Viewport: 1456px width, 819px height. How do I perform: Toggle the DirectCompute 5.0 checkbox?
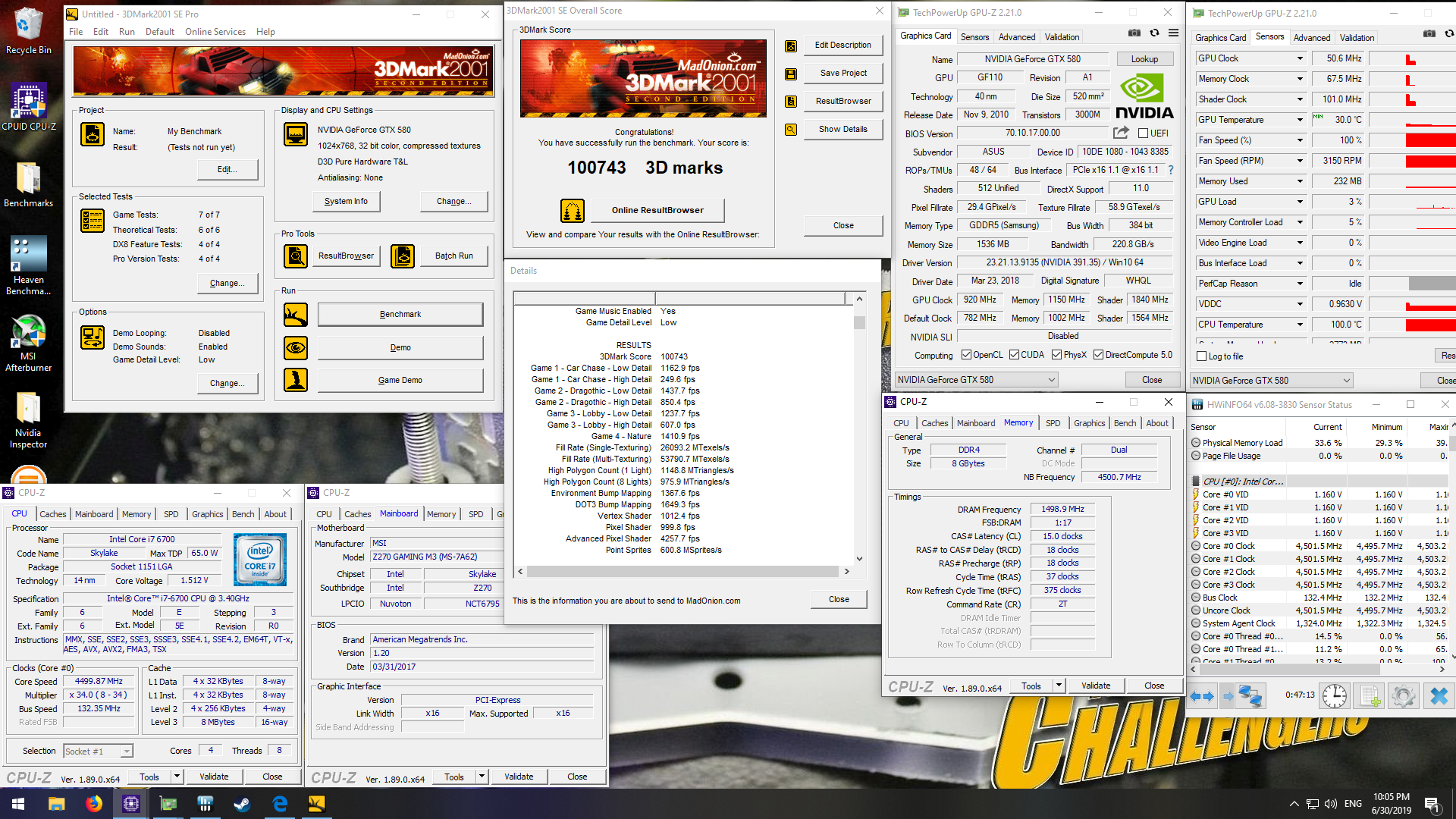(x=1098, y=355)
